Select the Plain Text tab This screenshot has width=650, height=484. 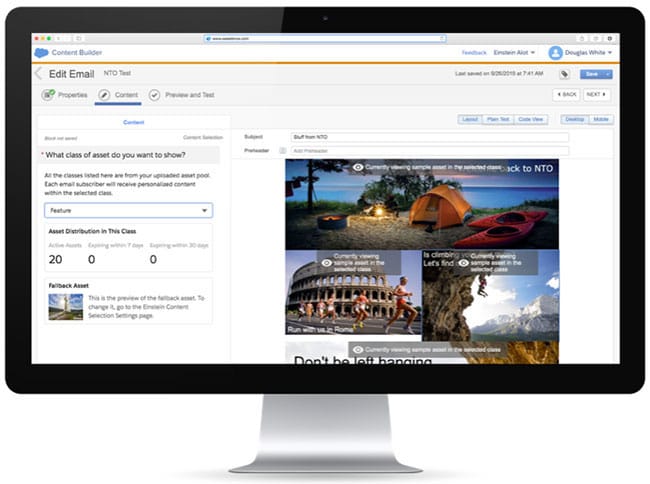click(498, 119)
